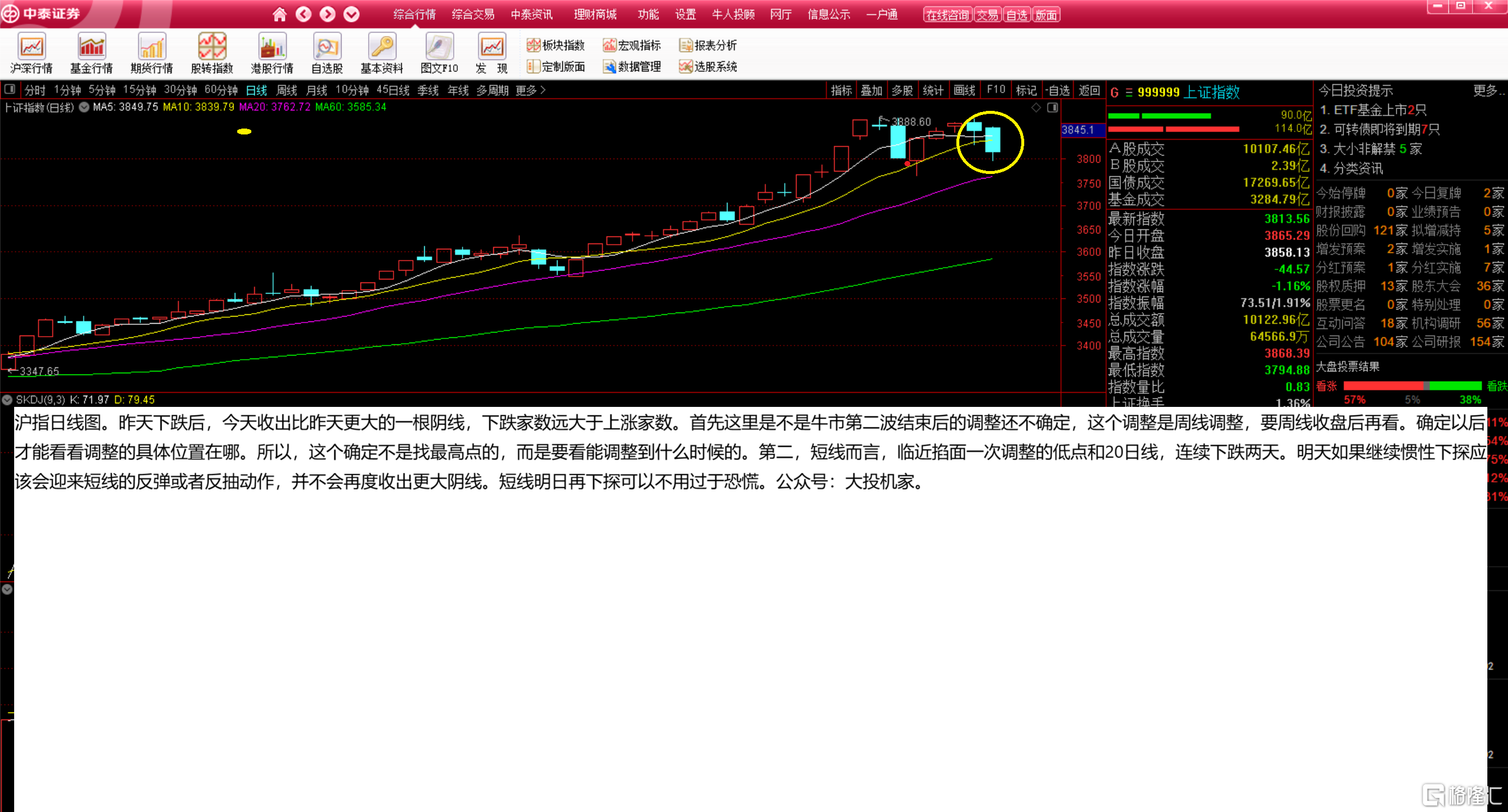Viewport: 1508px width, 812px height.
Task: Toggle chart panel layout icon left of 分时
Action: tap(9, 90)
